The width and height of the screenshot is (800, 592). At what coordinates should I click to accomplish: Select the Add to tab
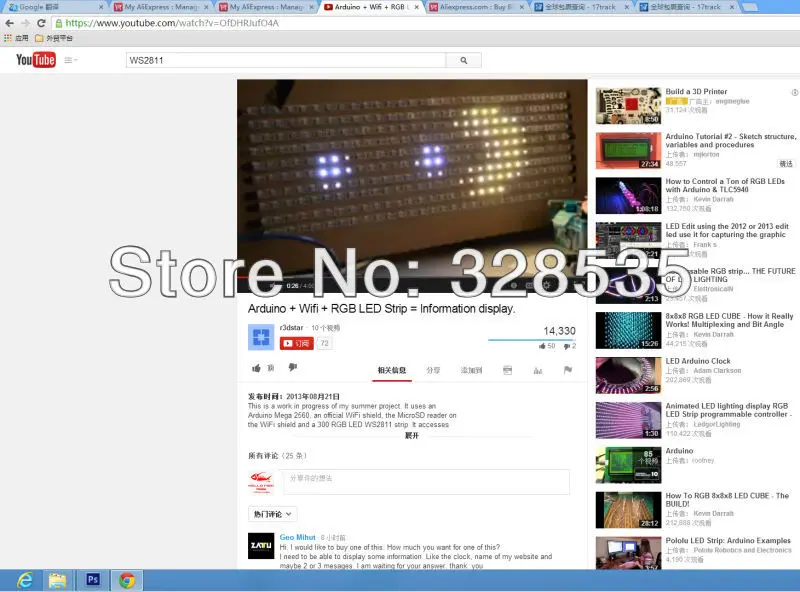click(x=471, y=371)
